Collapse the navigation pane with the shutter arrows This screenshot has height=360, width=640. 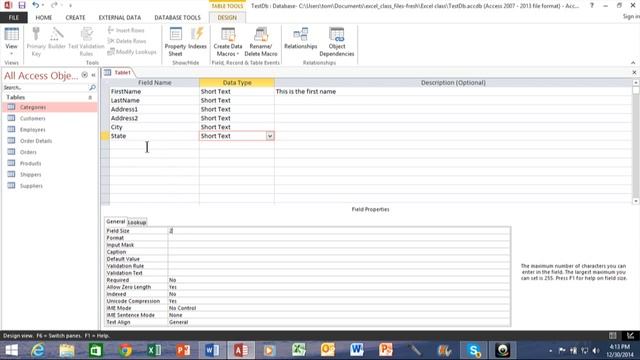tap(93, 75)
